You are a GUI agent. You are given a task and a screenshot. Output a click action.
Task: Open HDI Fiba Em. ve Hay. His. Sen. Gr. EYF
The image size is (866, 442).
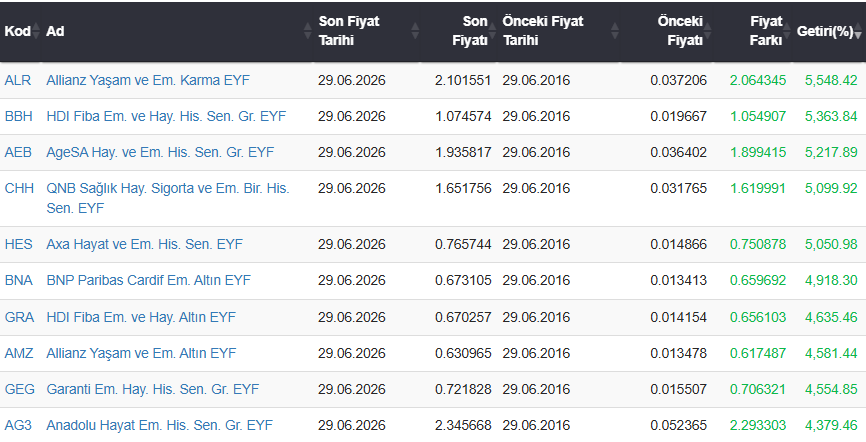pyautogui.click(x=166, y=116)
